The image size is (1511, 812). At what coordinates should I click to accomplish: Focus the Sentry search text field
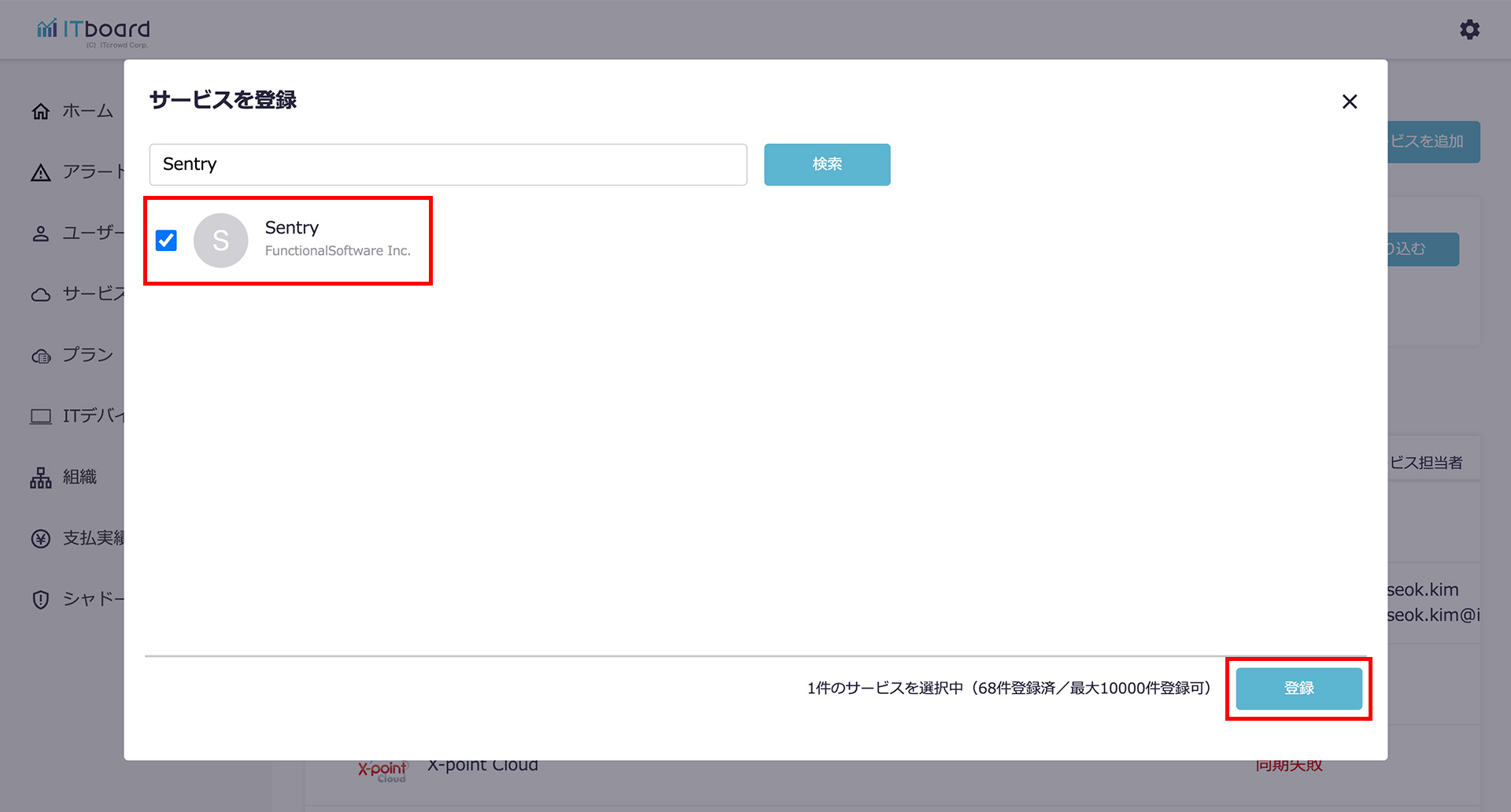click(x=448, y=164)
